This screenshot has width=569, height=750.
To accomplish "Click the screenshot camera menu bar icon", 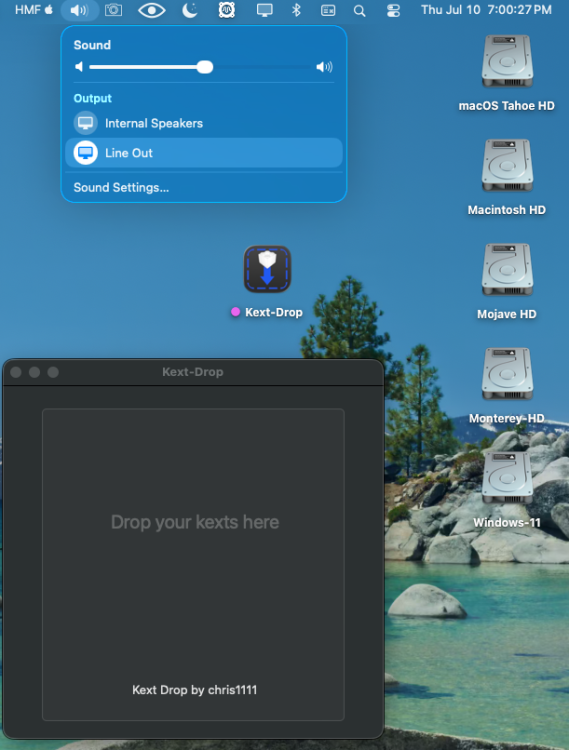I will click(x=113, y=10).
